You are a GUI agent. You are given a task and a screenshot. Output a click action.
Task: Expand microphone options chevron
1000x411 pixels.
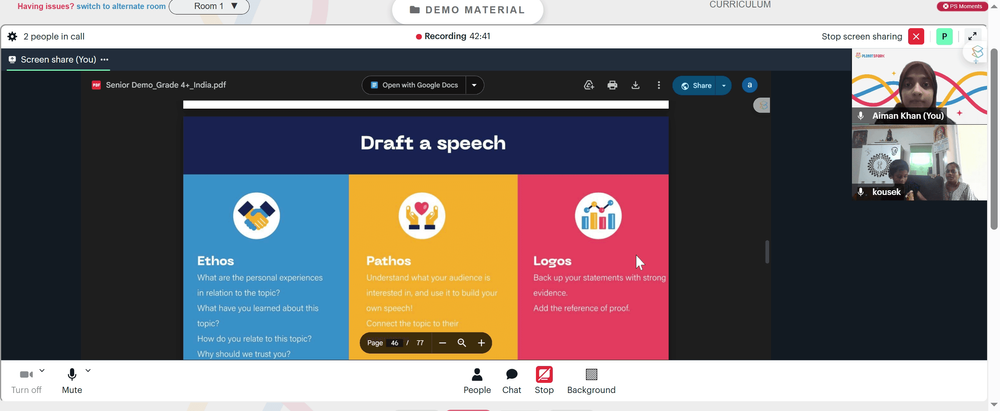(x=88, y=370)
